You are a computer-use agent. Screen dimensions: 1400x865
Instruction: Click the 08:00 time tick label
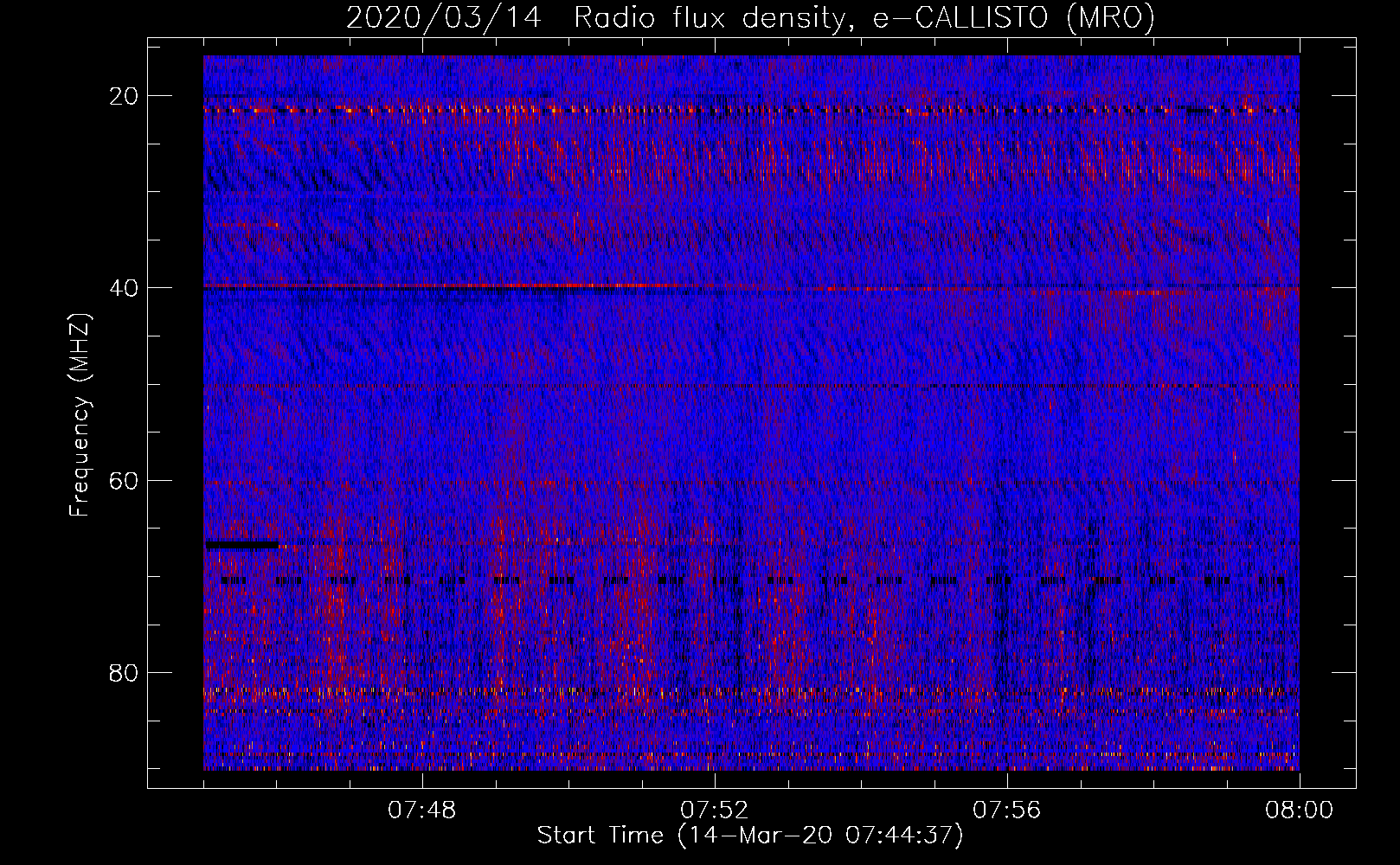[x=1300, y=811]
